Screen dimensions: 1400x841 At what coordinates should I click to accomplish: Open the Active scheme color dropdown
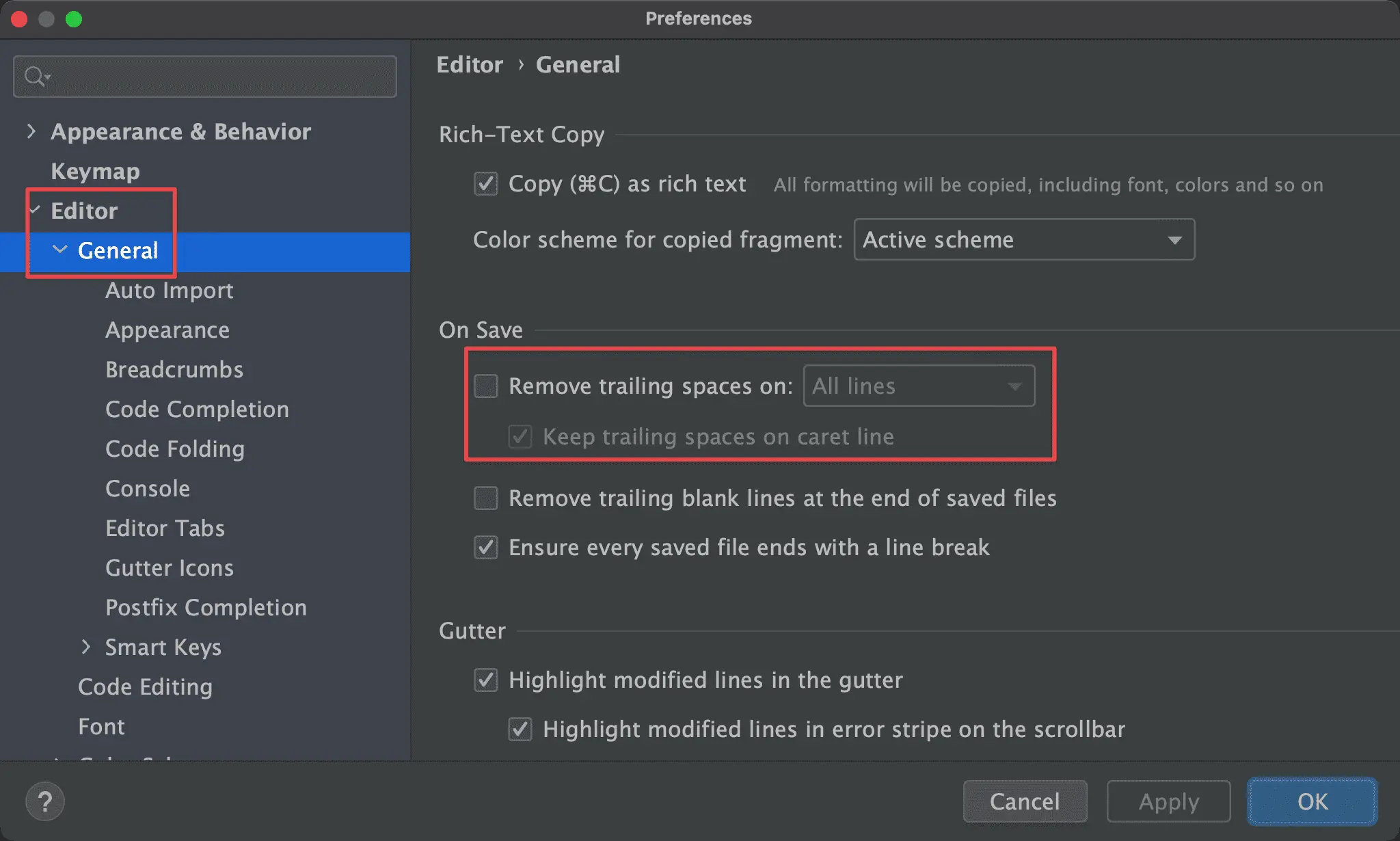coord(1023,240)
